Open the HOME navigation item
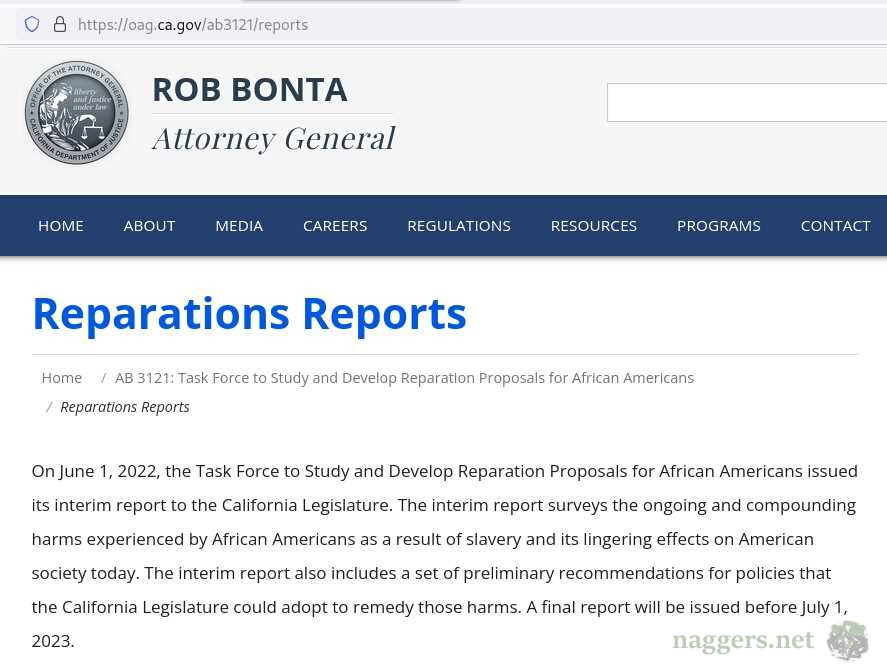Image resolution: width=887 pixels, height=670 pixels. click(61, 226)
